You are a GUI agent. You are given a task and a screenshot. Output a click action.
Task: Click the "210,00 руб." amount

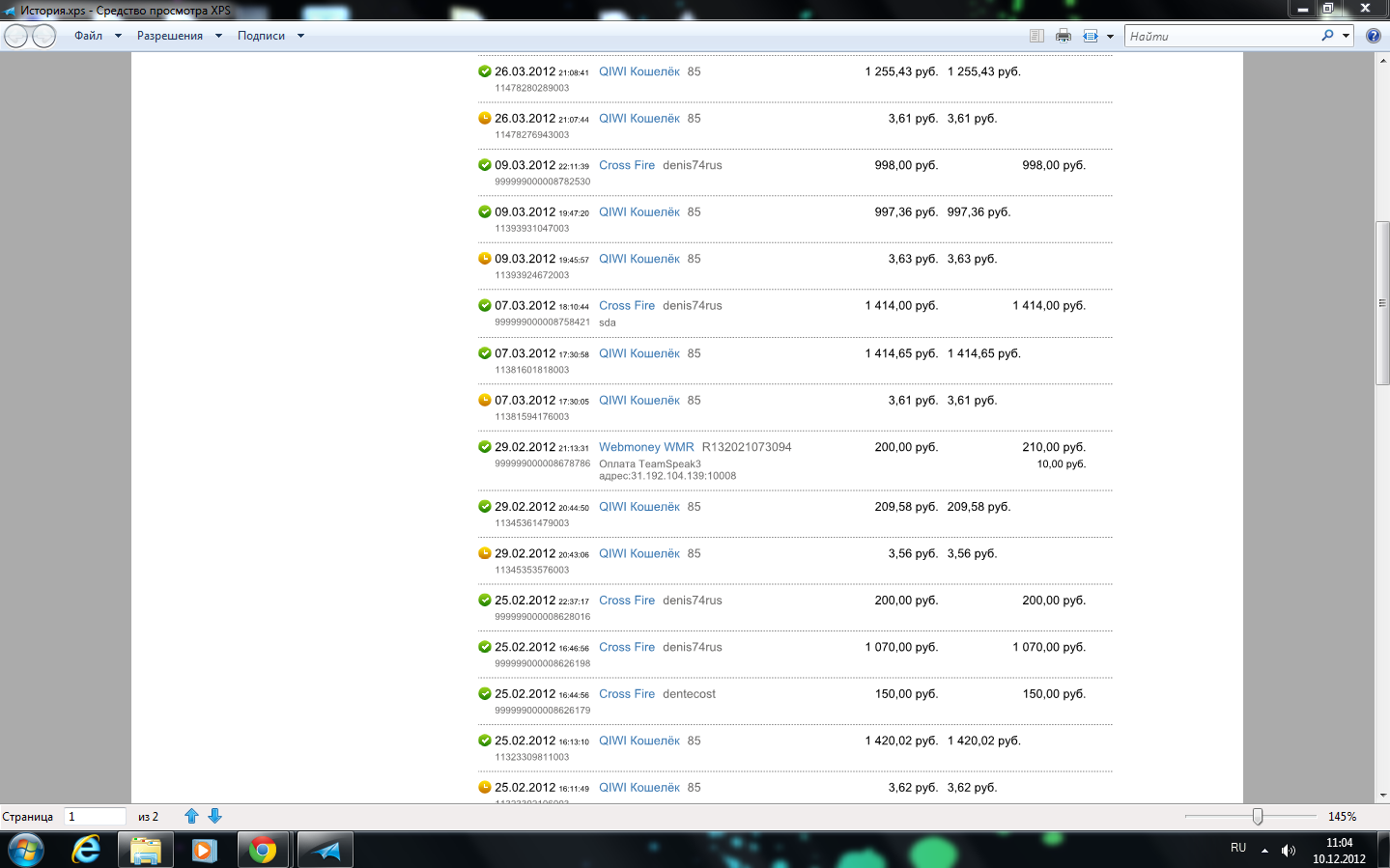point(1054,447)
